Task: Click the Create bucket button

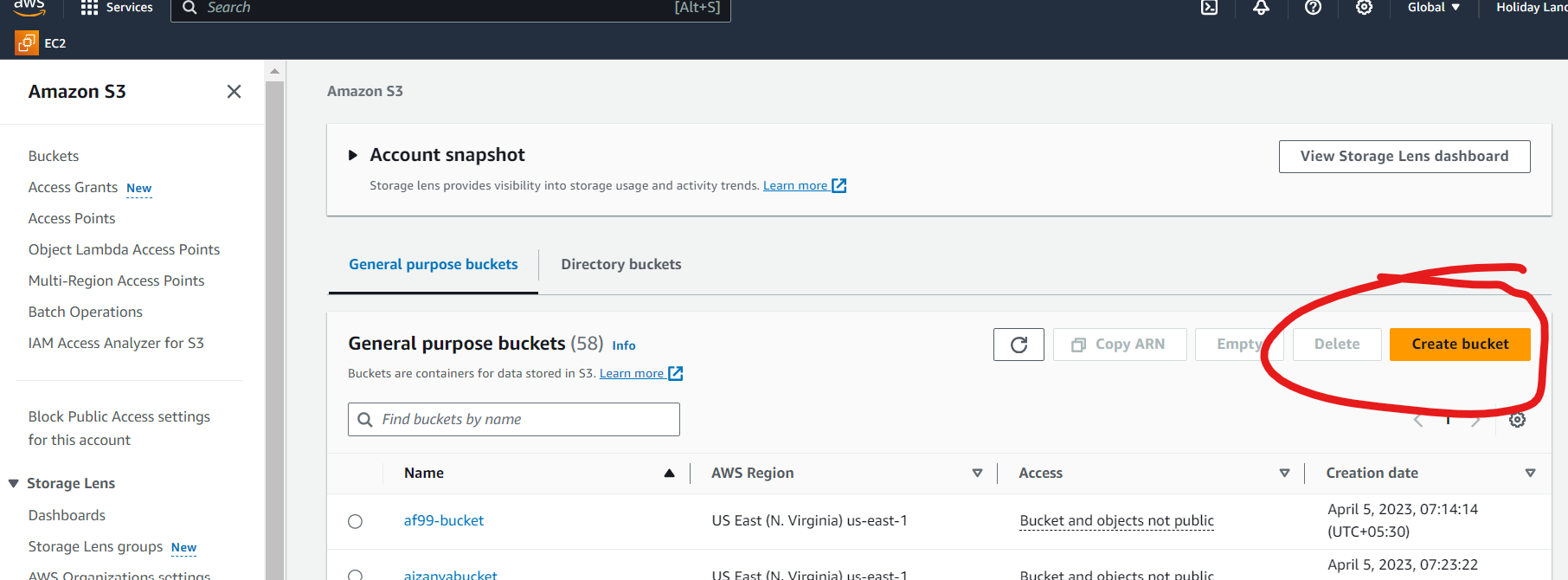Action: click(1459, 345)
